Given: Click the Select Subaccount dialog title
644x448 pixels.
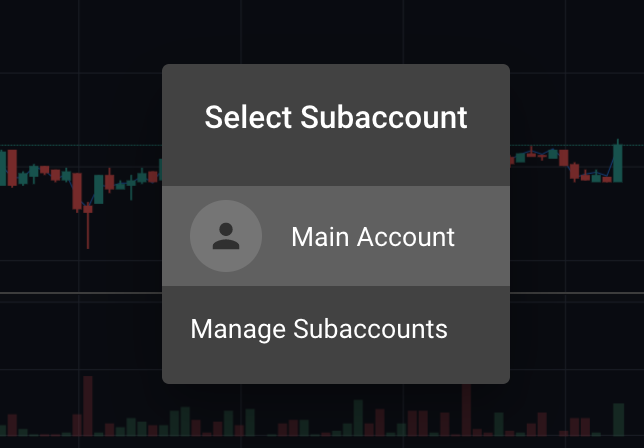Looking at the screenshot, I should 336,117.
